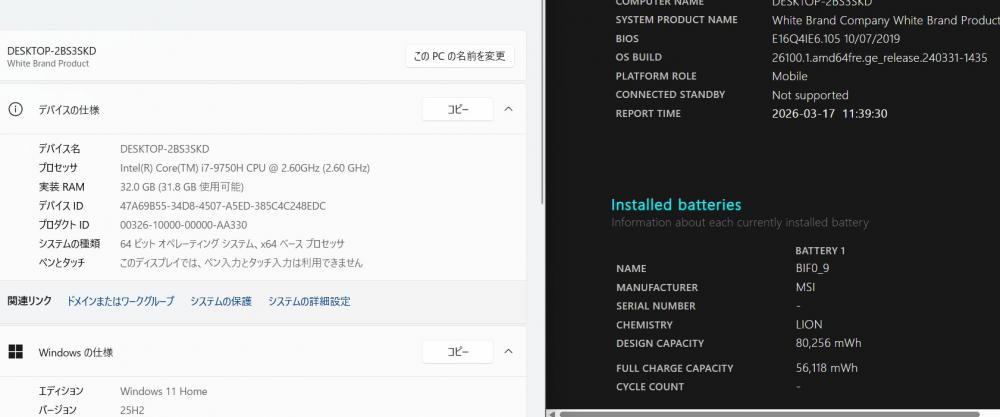The height and width of the screenshot is (417, 1000).
Task: Open the system protection link
Action: [221, 302]
